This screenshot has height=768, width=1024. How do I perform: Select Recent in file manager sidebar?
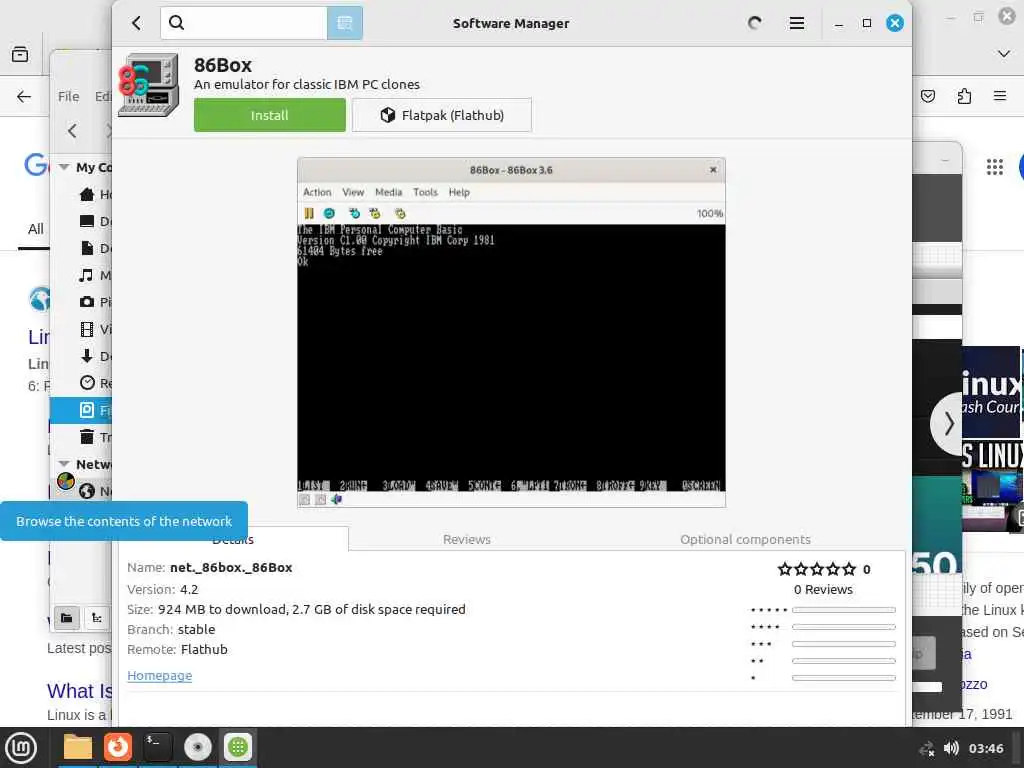point(87,383)
